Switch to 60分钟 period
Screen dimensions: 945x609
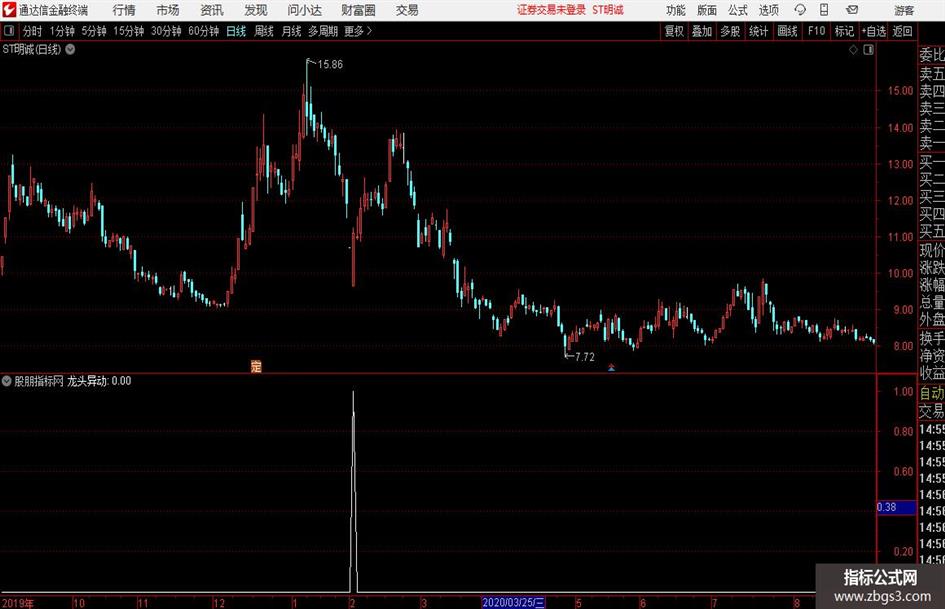point(204,31)
